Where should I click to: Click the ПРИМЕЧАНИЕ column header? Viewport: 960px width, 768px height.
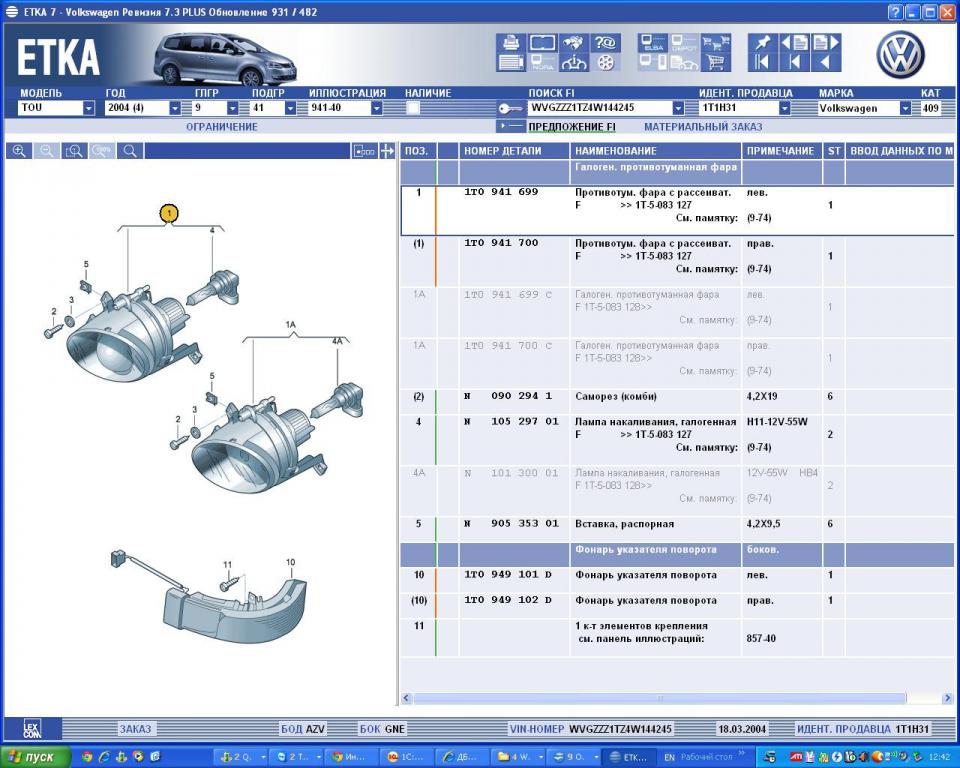[x=782, y=151]
